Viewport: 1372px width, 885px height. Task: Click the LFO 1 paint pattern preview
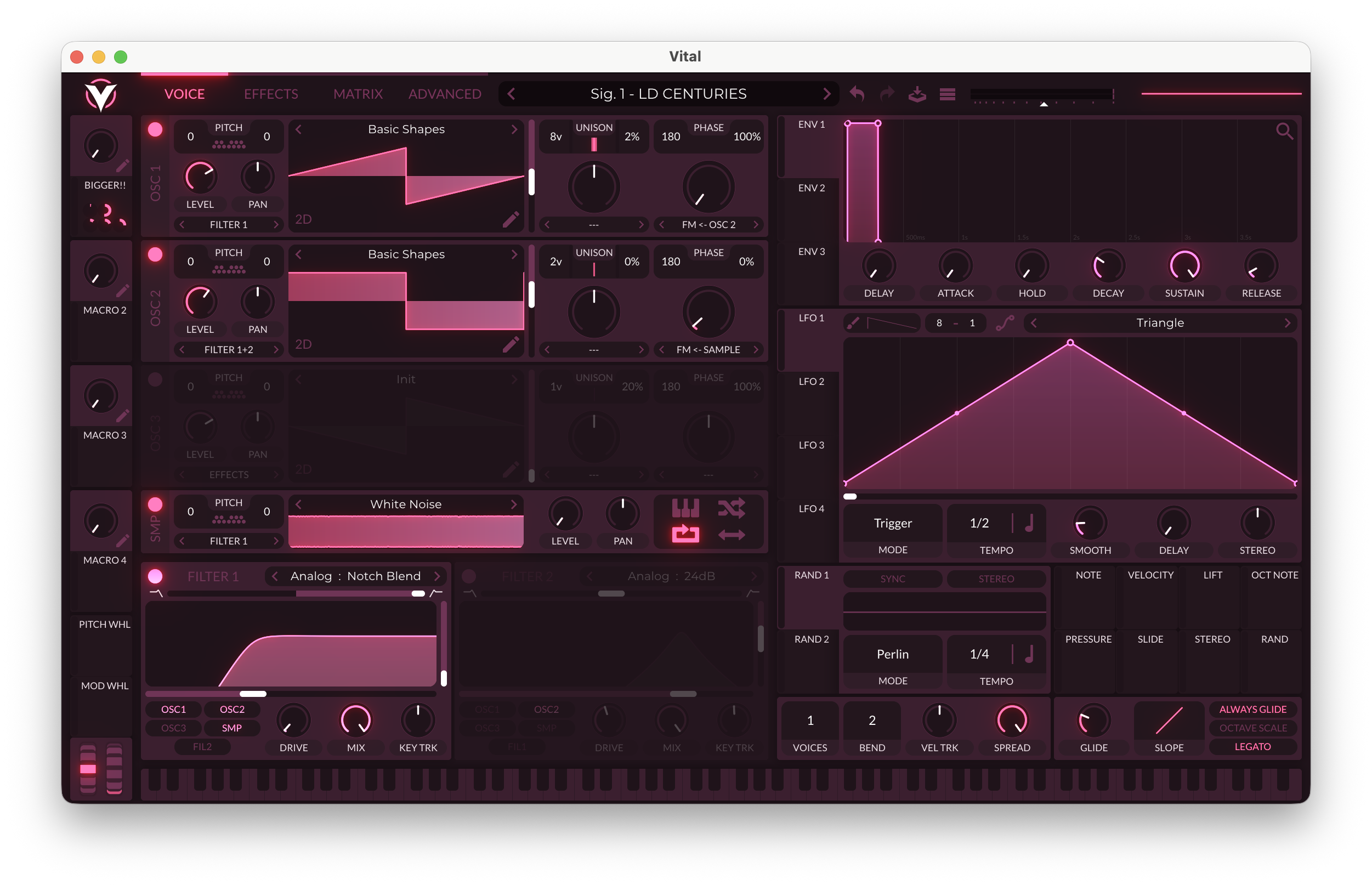pos(891,323)
